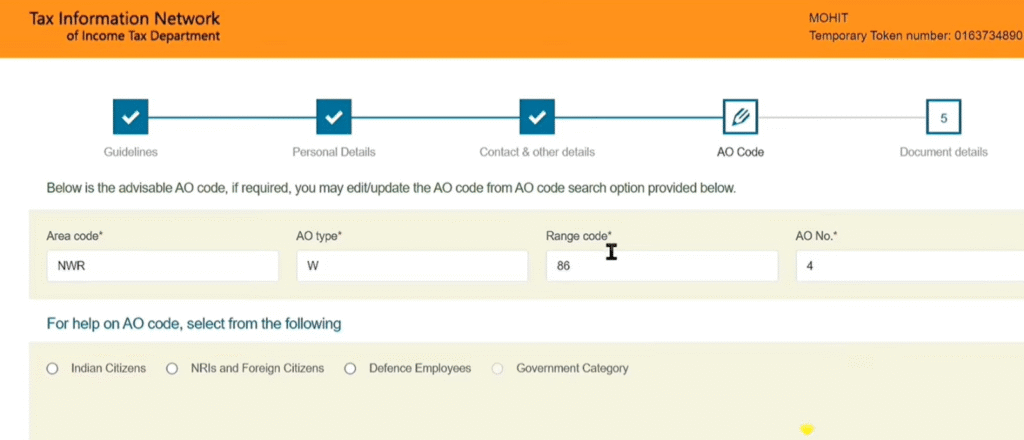The image size is (1024, 440).
Task: Click the Personal Details checkmark icon
Action: (334, 117)
